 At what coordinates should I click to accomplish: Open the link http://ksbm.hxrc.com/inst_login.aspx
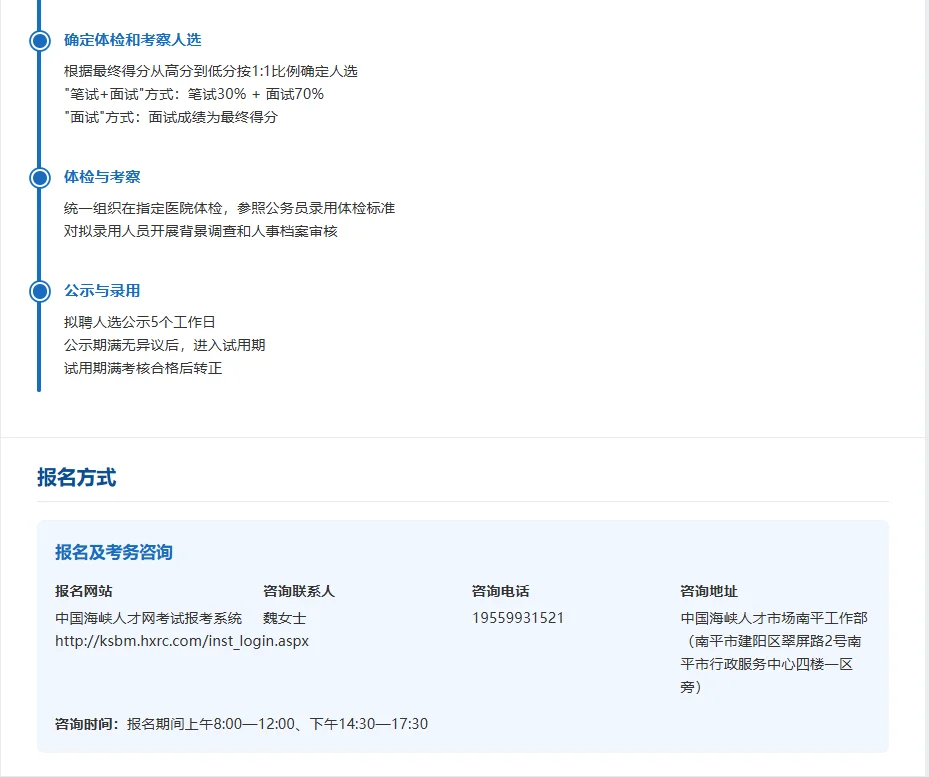pos(182,641)
